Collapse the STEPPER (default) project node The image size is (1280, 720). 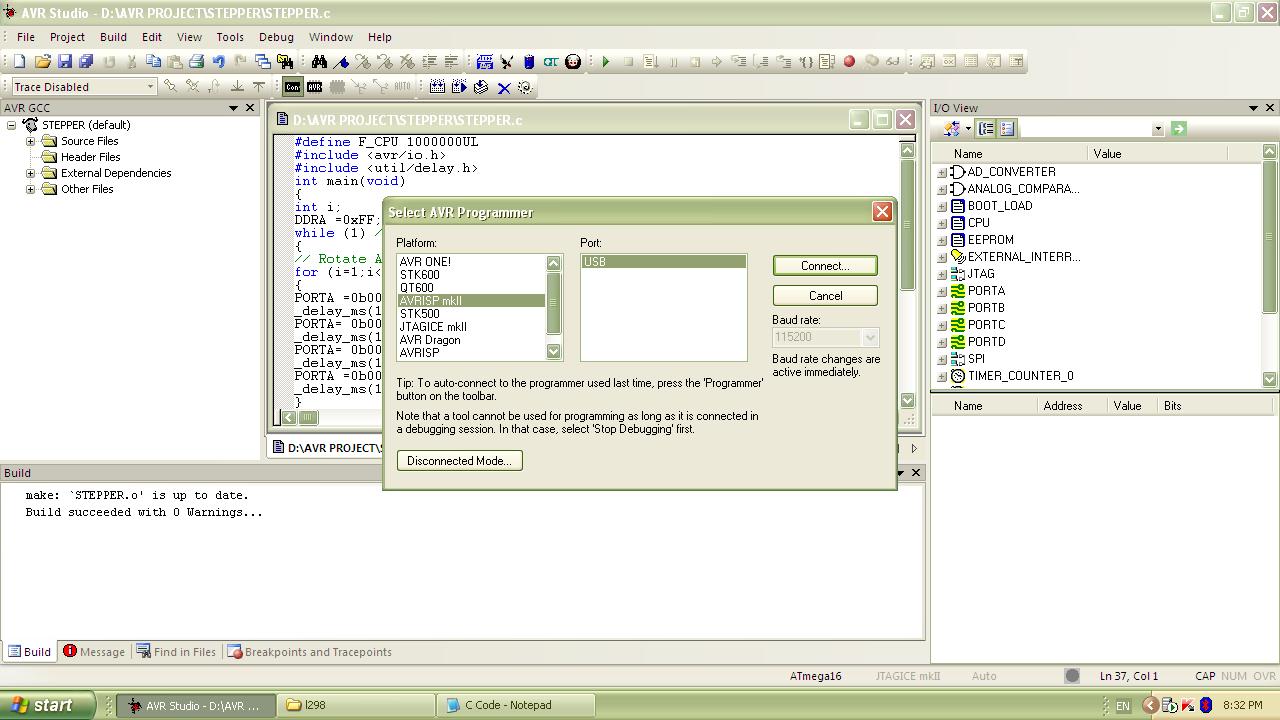pos(12,125)
